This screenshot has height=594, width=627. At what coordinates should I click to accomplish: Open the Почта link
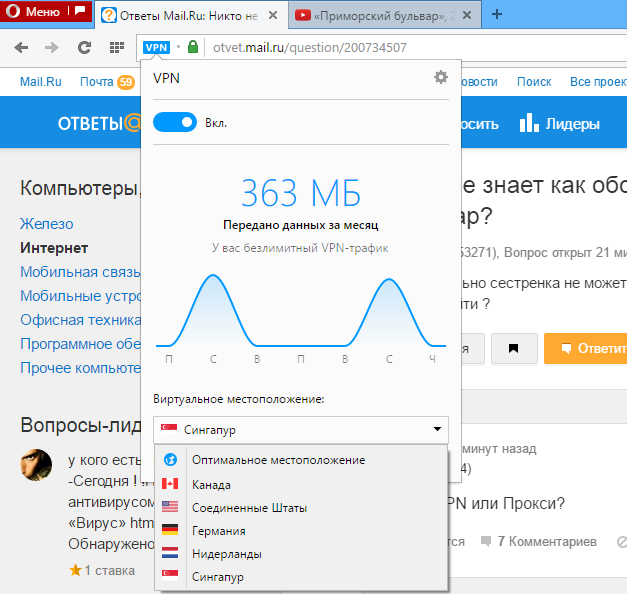(97, 82)
